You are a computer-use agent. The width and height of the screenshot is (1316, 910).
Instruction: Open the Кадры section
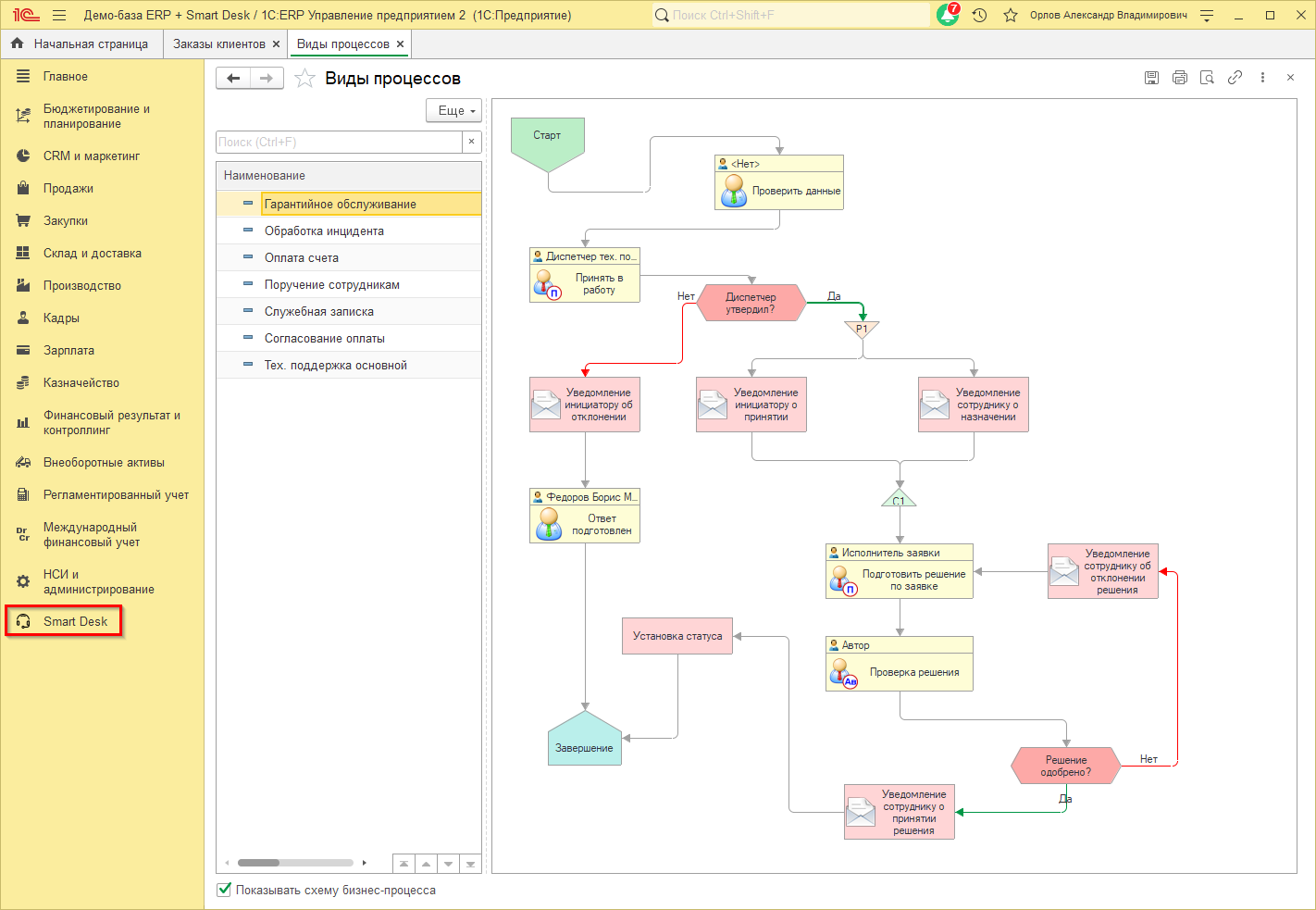click(x=102, y=318)
